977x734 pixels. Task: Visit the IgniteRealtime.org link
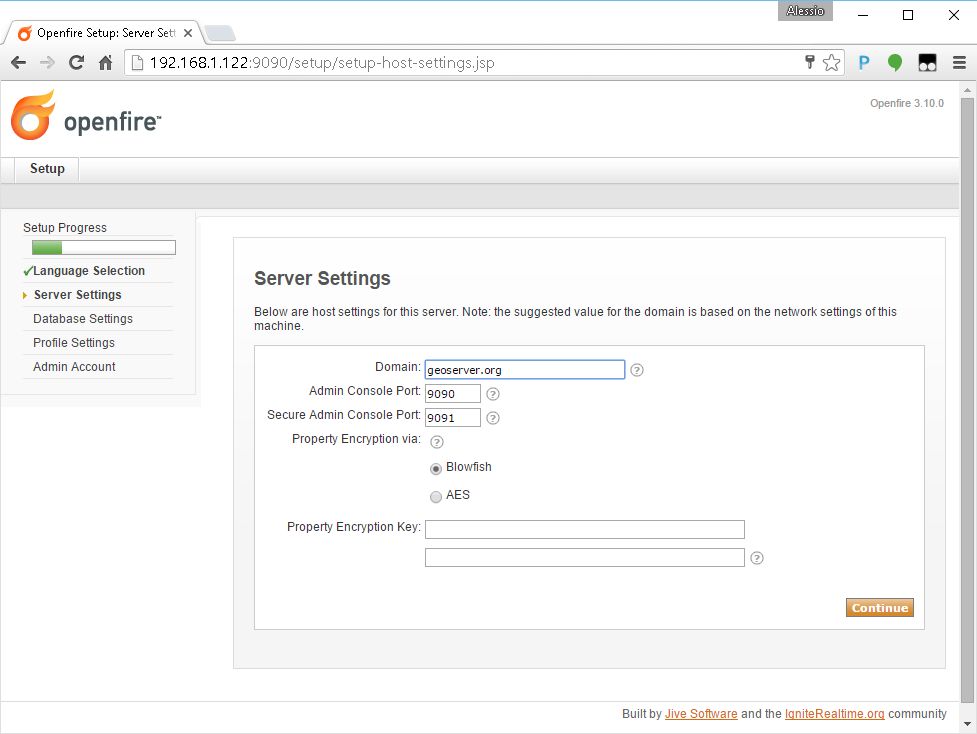pos(834,714)
